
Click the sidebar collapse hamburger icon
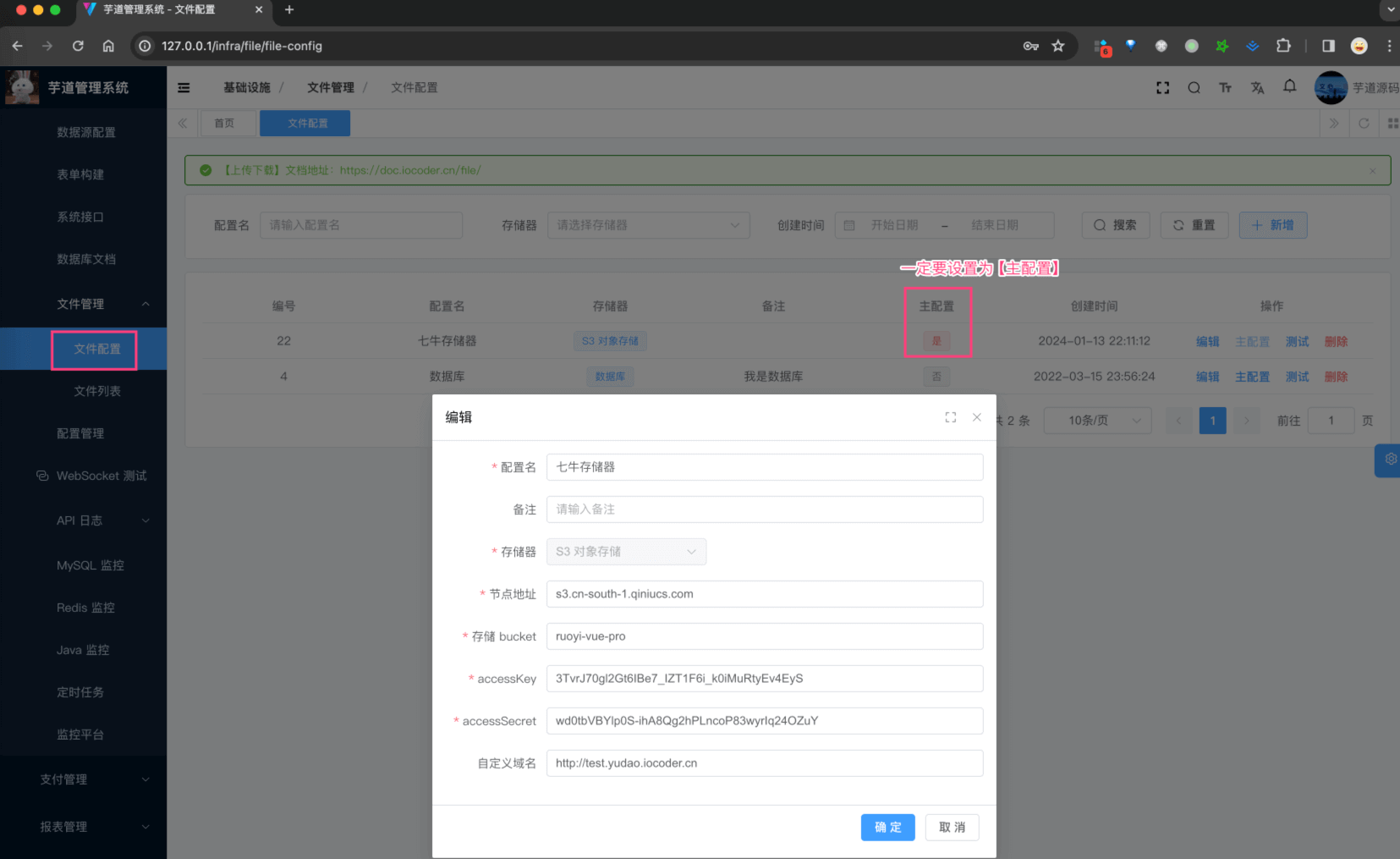(x=184, y=87)
